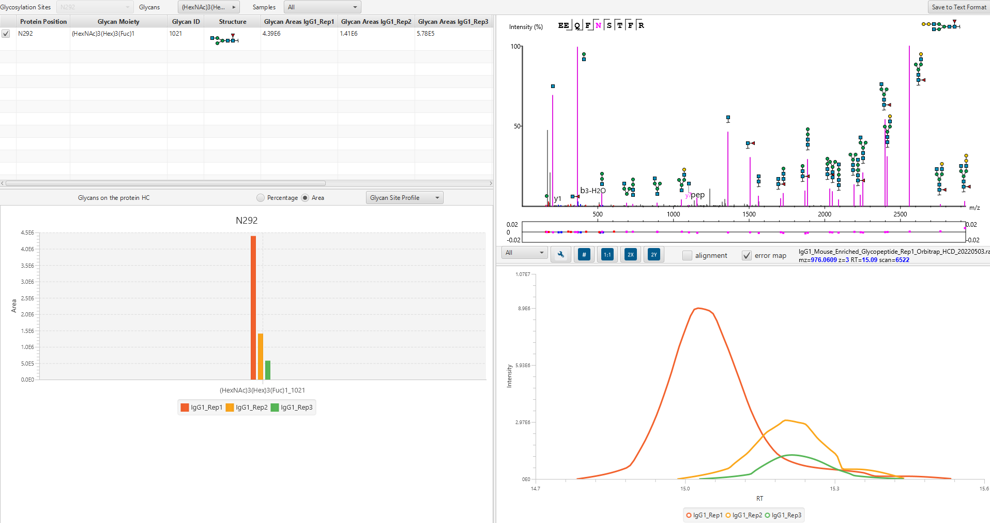Viewport: 990px width, 523px height.
Task: Click the b3-H2O peak label
Action: (x=593, y=190)
